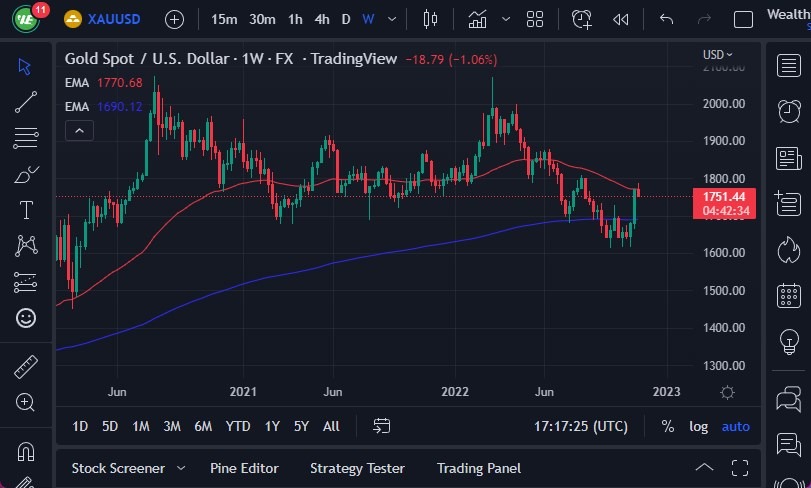The width and height of the screenshot is (811, 488).
Task: Open the Strategy Tester tab
Action: (357, 468)
